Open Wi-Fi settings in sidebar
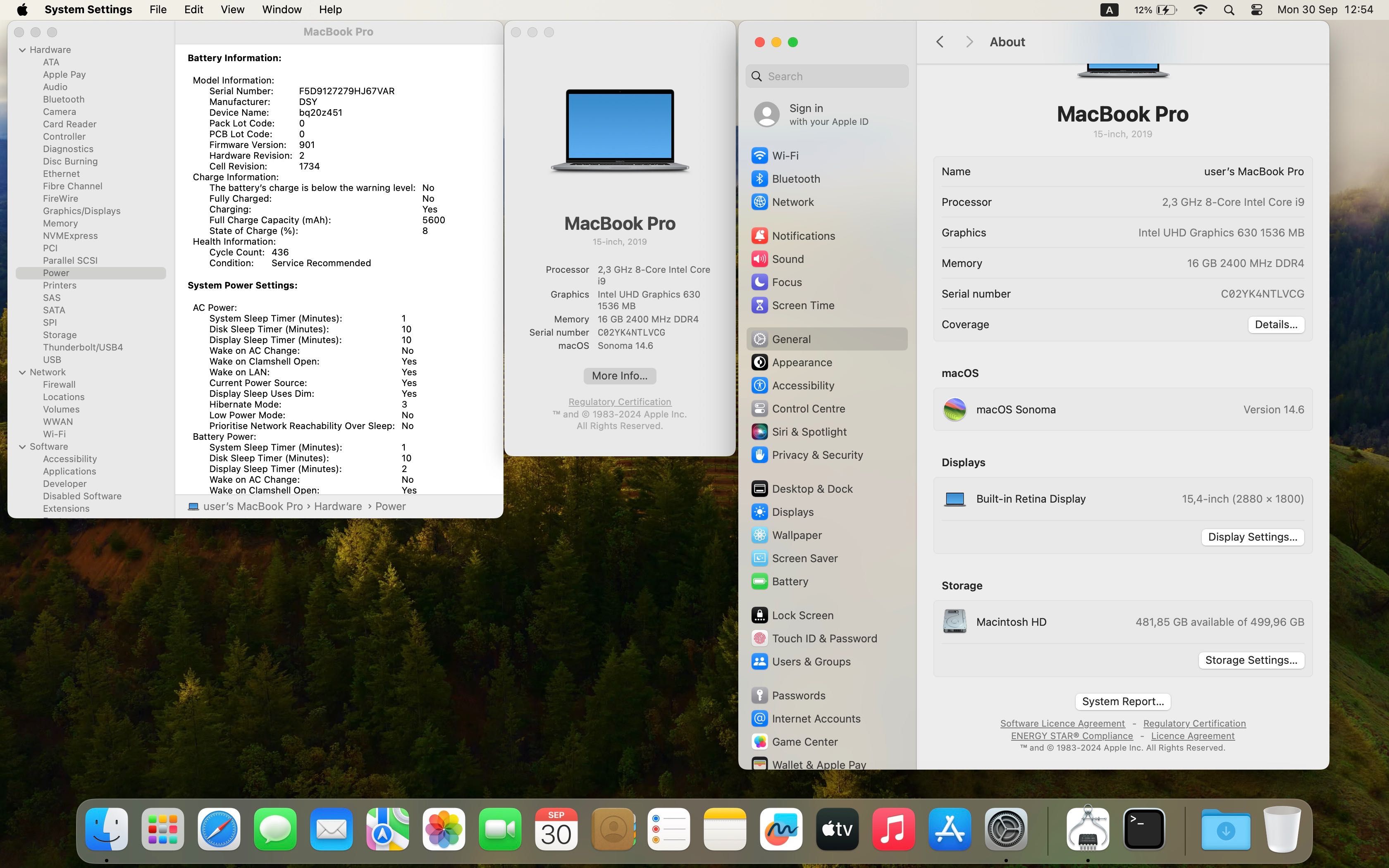This screenshot has width=1389, height=868. (x=826, y=155)
